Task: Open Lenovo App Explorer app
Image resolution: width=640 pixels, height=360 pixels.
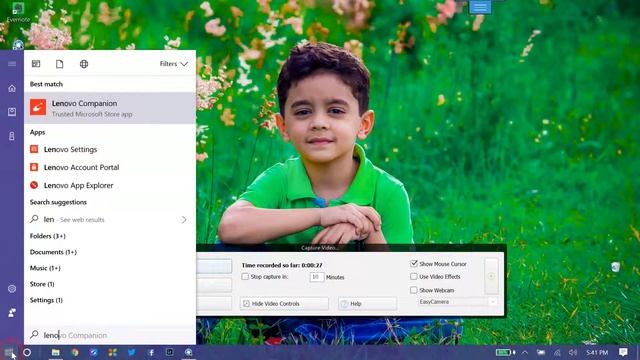Action: pyautogui.click(x=110, y=185)
